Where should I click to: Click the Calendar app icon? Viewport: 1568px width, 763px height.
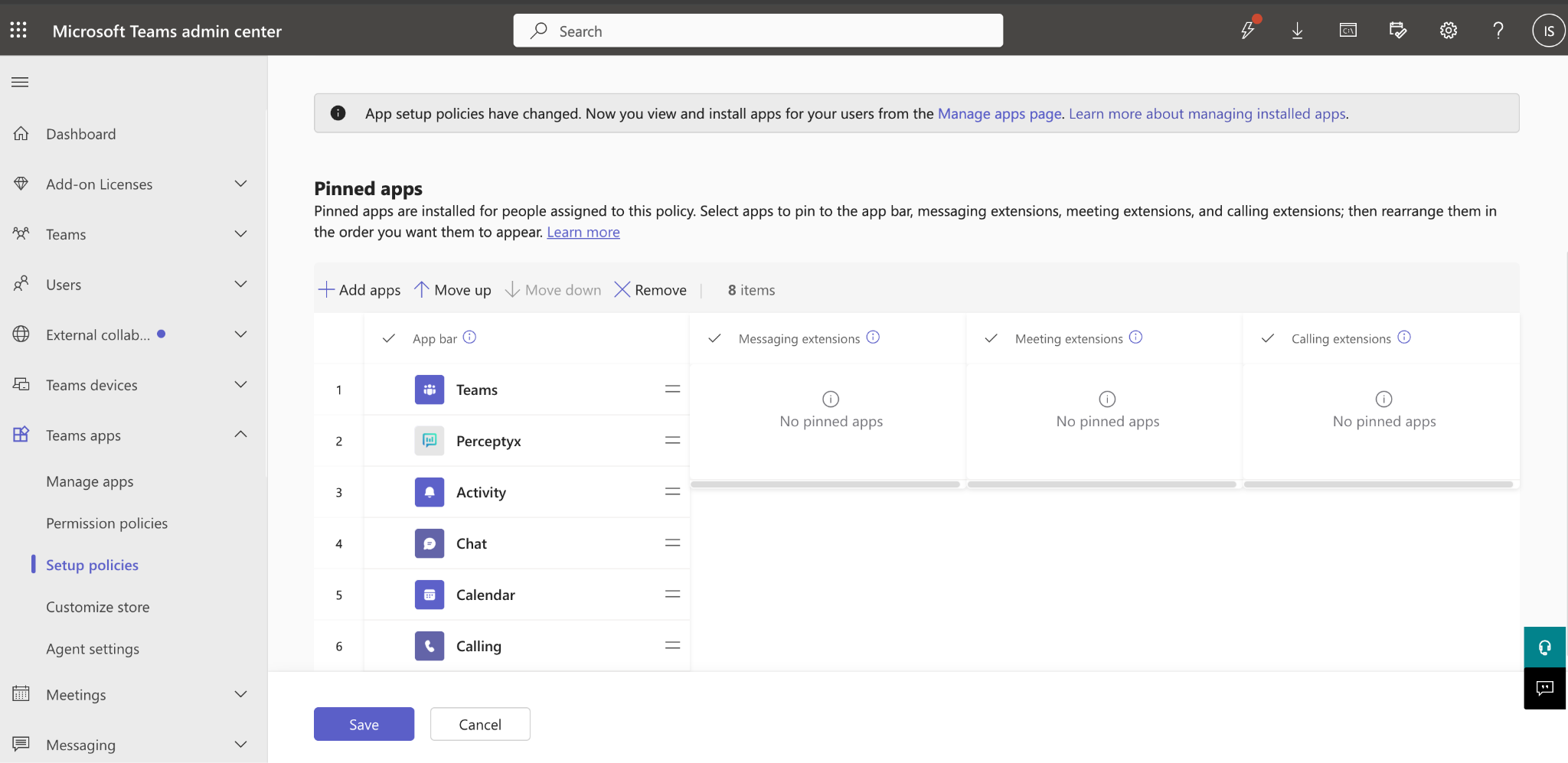click(430, 595)
